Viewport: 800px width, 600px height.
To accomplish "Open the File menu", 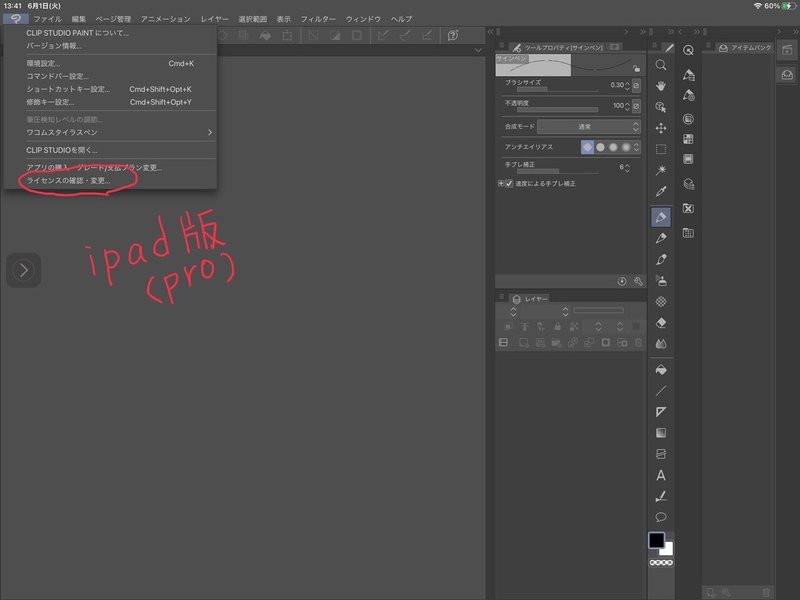I will (47, 19).
